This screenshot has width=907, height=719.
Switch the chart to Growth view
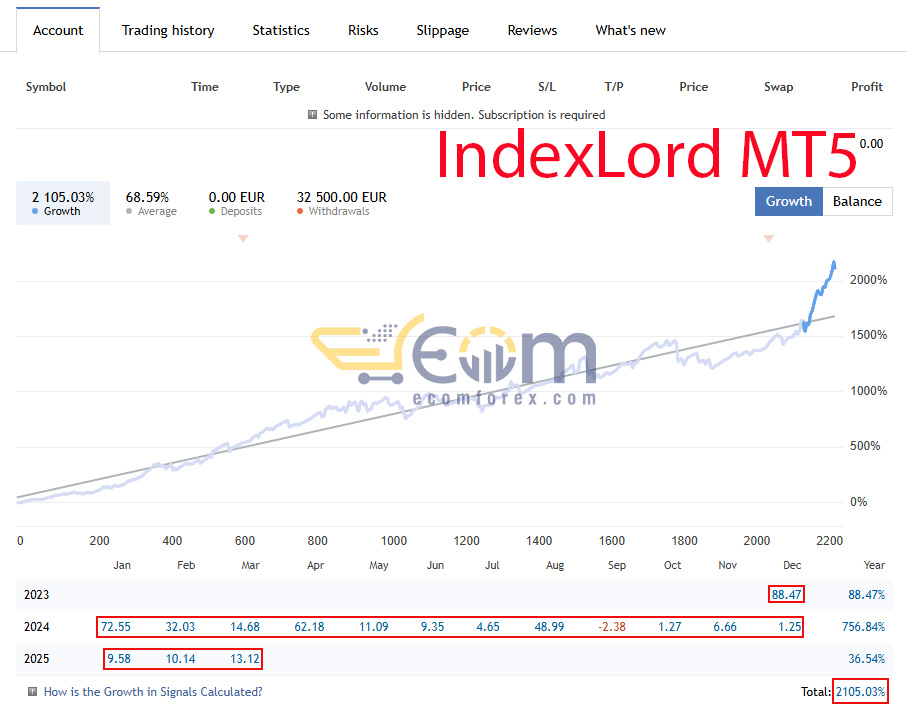tap(788, 201)
